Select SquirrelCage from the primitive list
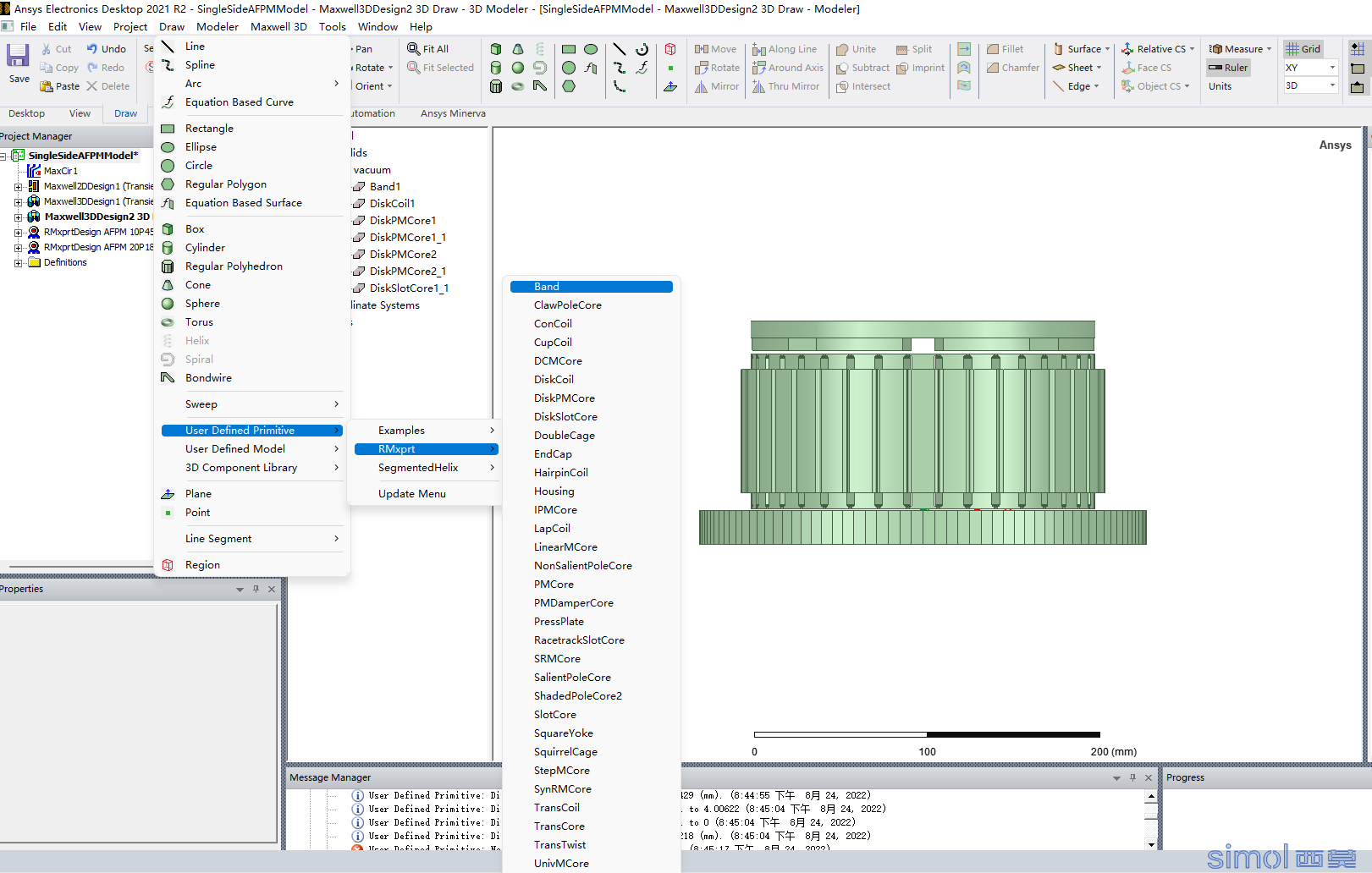This screenshot has width=1372, height=873. [565, 752]
